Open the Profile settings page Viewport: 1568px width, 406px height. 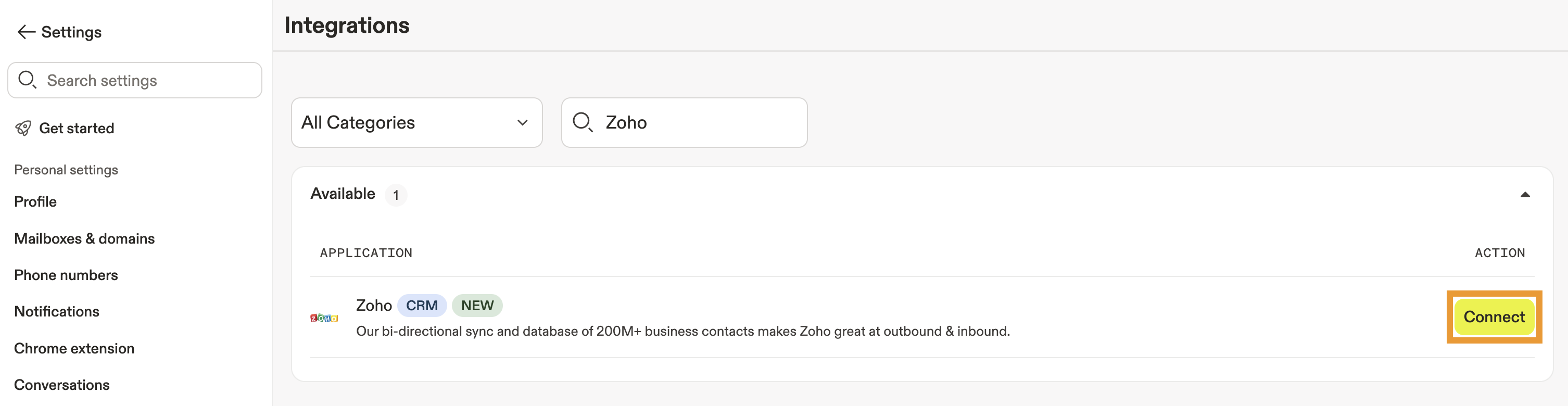click(x=35, y=201)
